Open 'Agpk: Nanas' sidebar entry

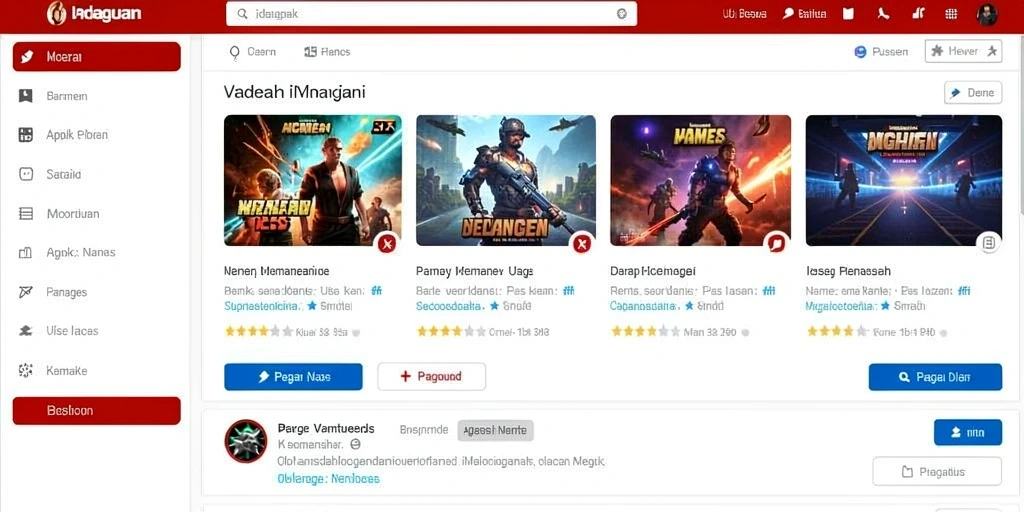coord(81,253)
